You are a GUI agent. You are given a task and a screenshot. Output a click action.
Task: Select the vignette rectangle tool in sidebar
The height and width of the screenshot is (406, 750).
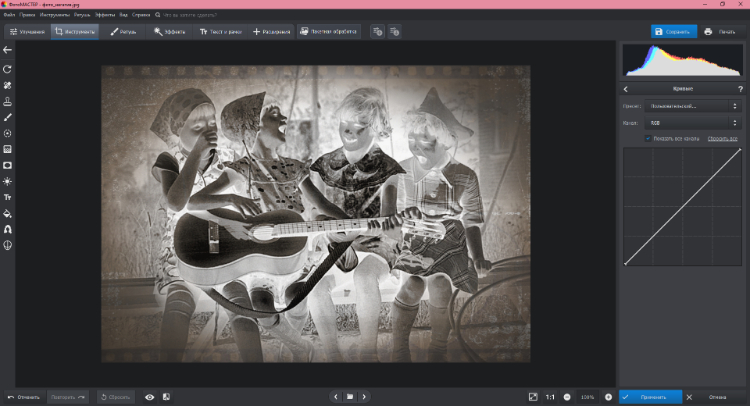coord(8,165)
